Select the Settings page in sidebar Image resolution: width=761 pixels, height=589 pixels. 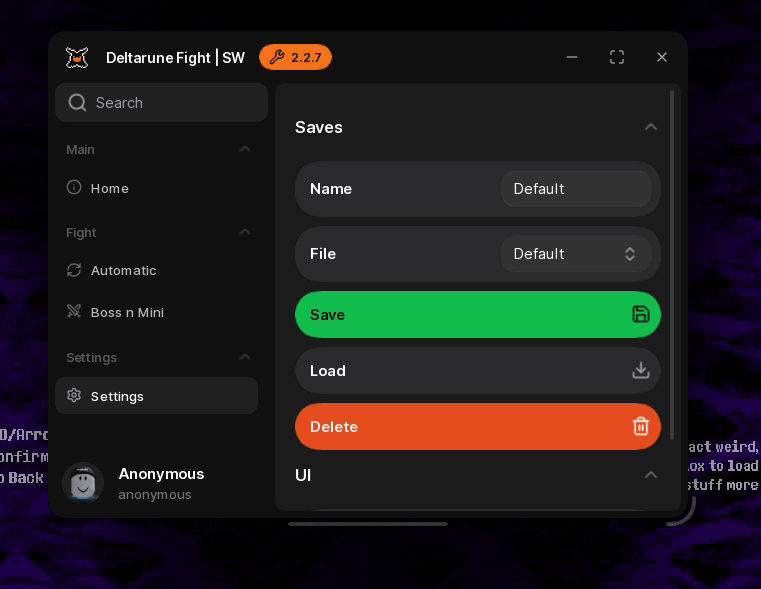(x=156, y=396)
